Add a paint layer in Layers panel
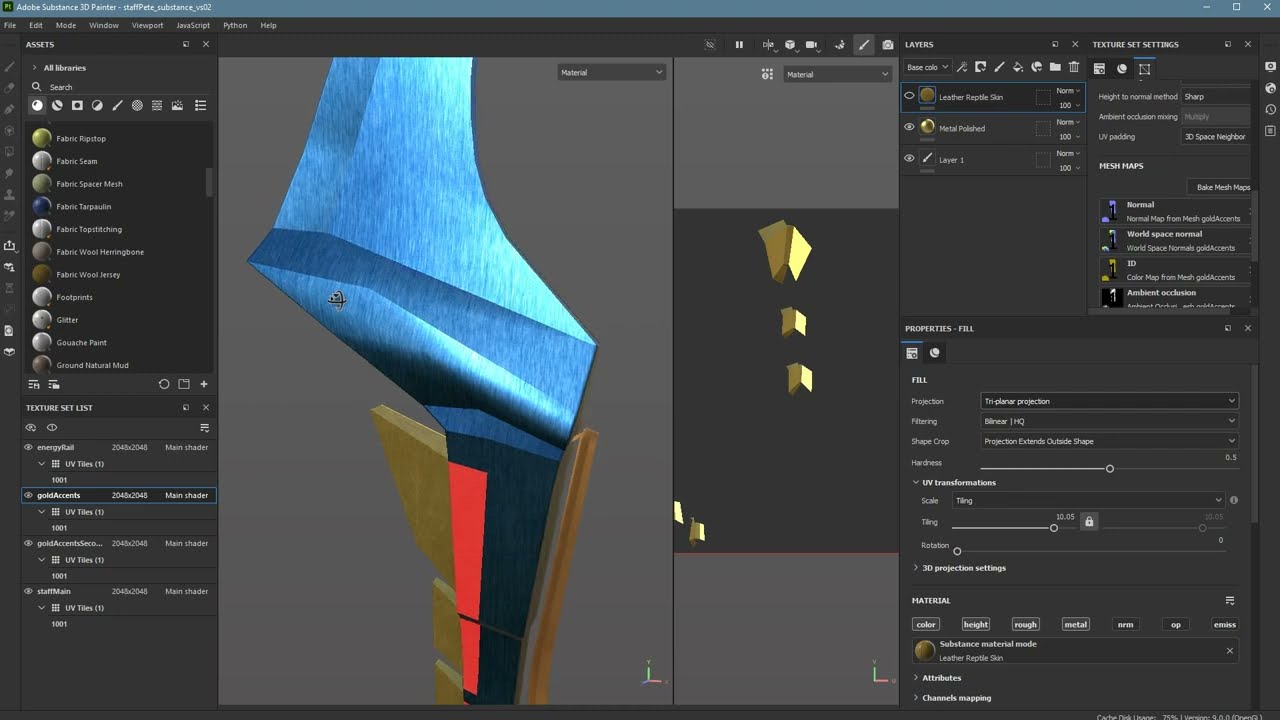This screenshot has height=720, width=1280. click(x=999, y=67)
